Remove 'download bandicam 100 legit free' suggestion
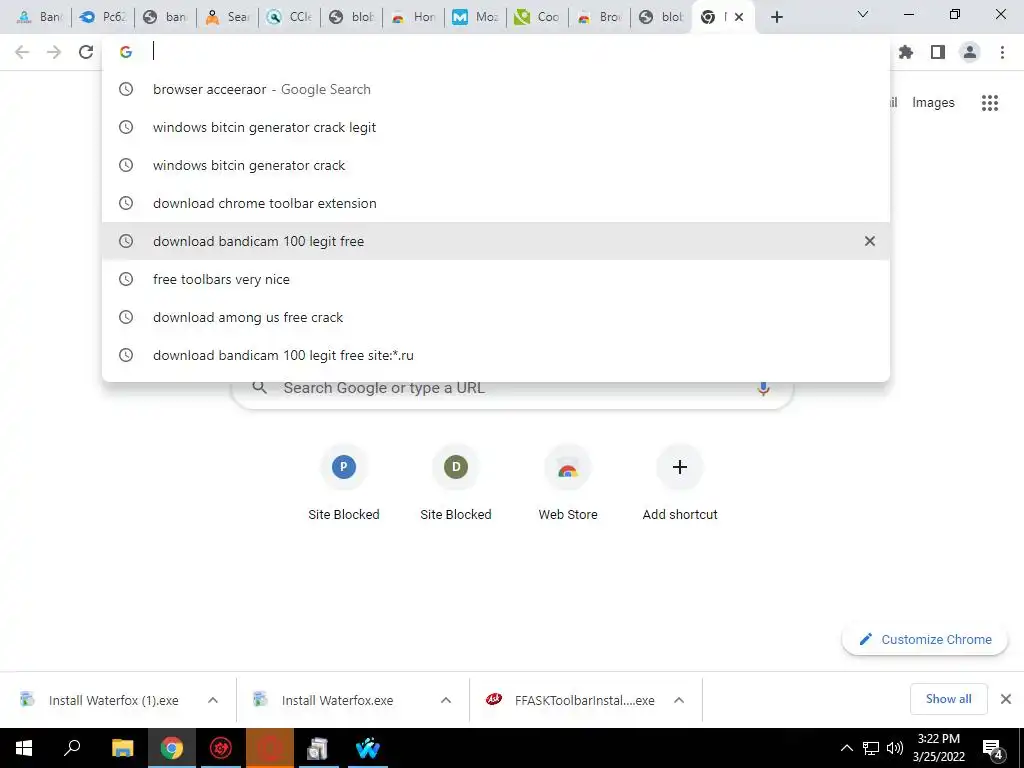 tap(870, 241)
